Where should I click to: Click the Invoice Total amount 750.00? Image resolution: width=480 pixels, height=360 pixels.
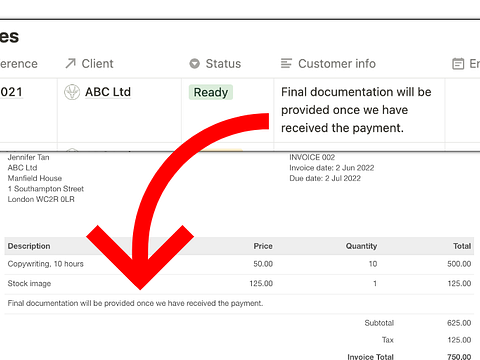tap(459, 356)
